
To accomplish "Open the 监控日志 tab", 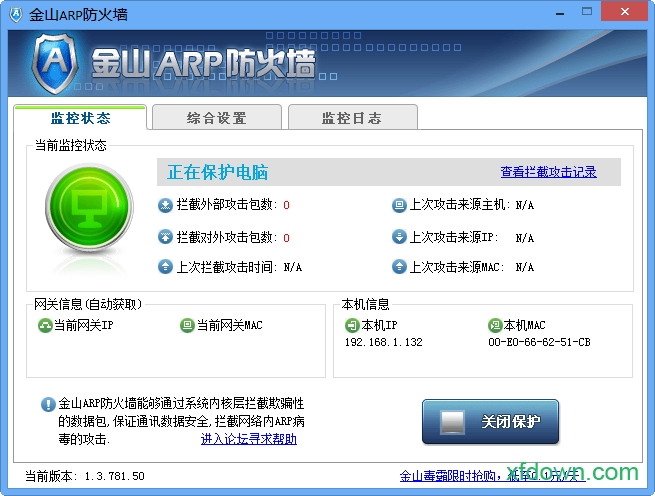I will click(352, 118).
